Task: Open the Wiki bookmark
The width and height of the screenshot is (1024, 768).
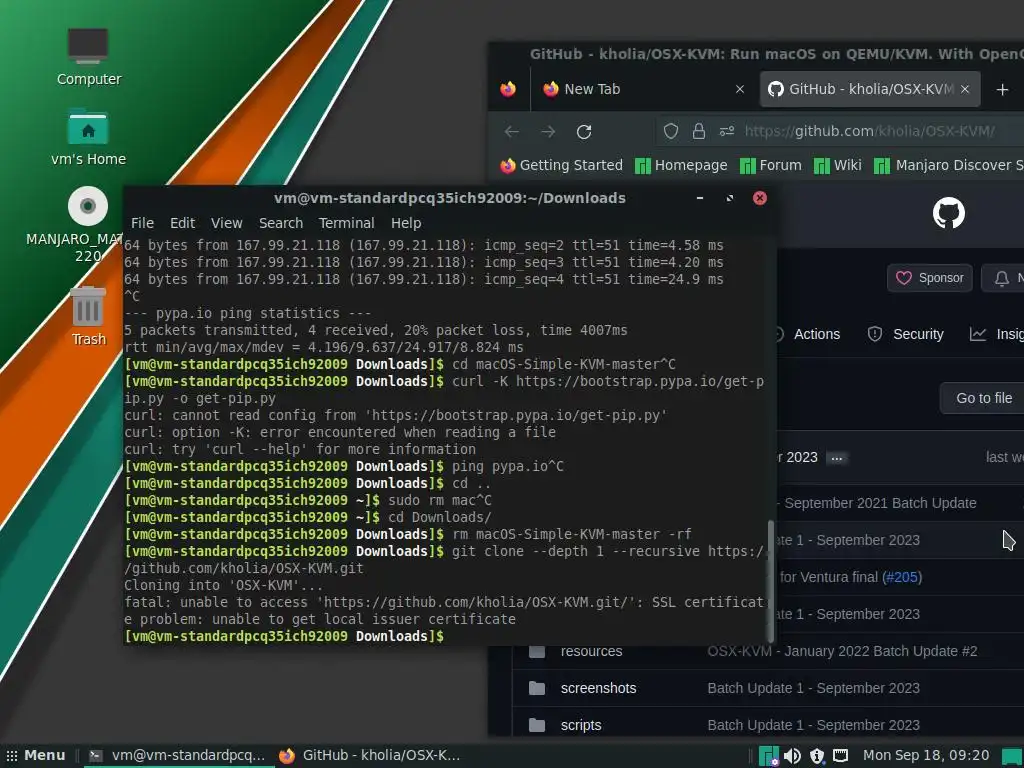Action: (x=837, y=165)
